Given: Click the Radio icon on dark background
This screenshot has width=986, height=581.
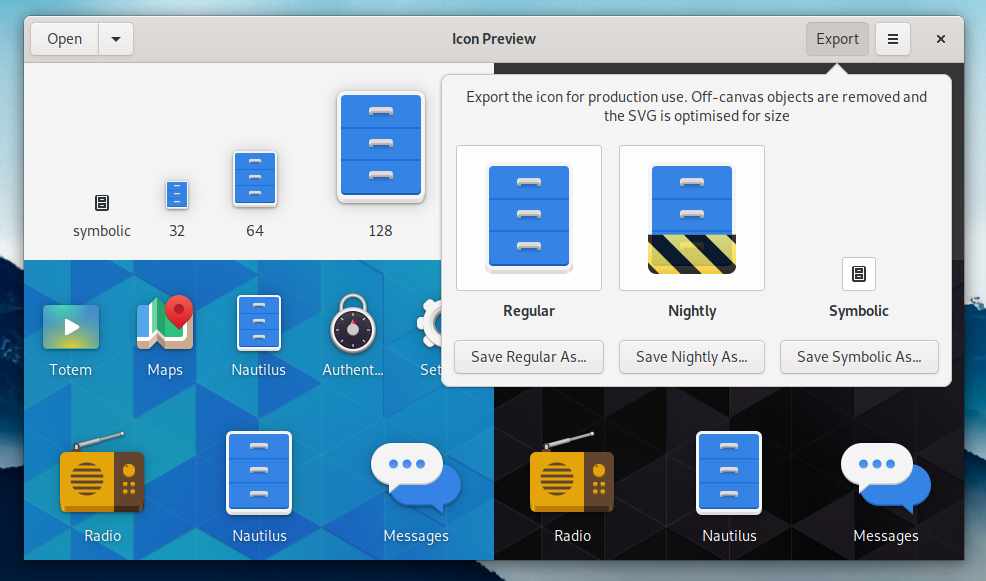Looking at the screenshot, I should point(572,472).
